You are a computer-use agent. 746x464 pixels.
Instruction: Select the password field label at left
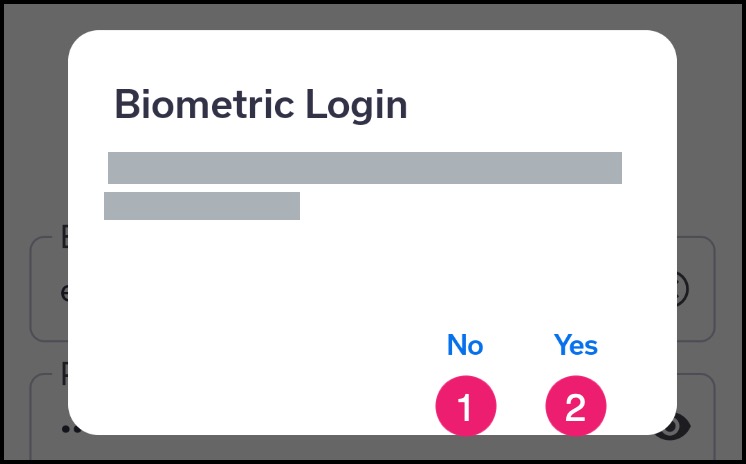point(65,375)
